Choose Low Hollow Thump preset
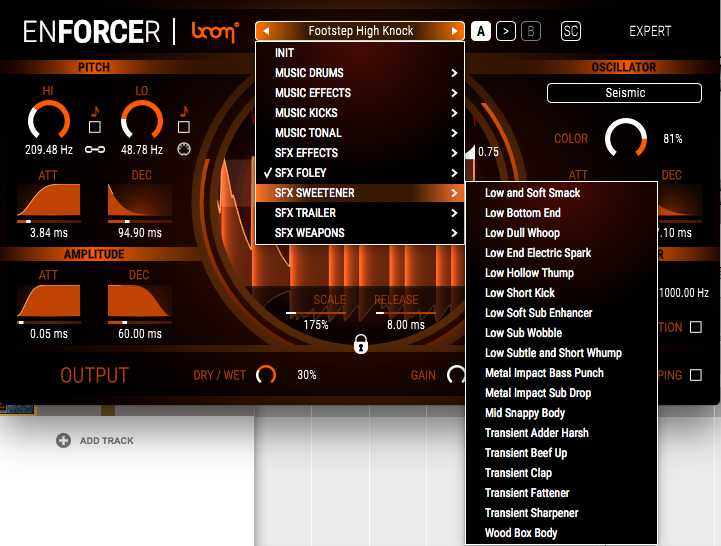 (x=561, y=273)
